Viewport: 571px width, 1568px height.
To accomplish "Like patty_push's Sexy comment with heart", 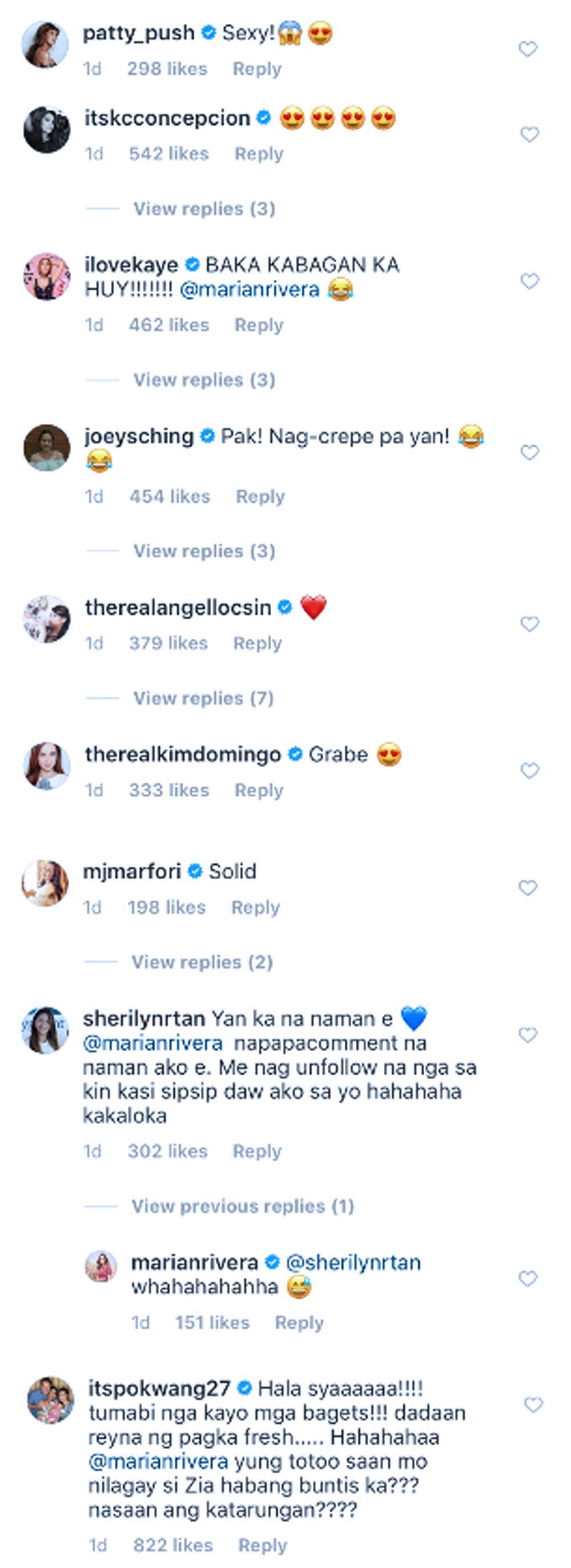I will (x=527, y=49).
